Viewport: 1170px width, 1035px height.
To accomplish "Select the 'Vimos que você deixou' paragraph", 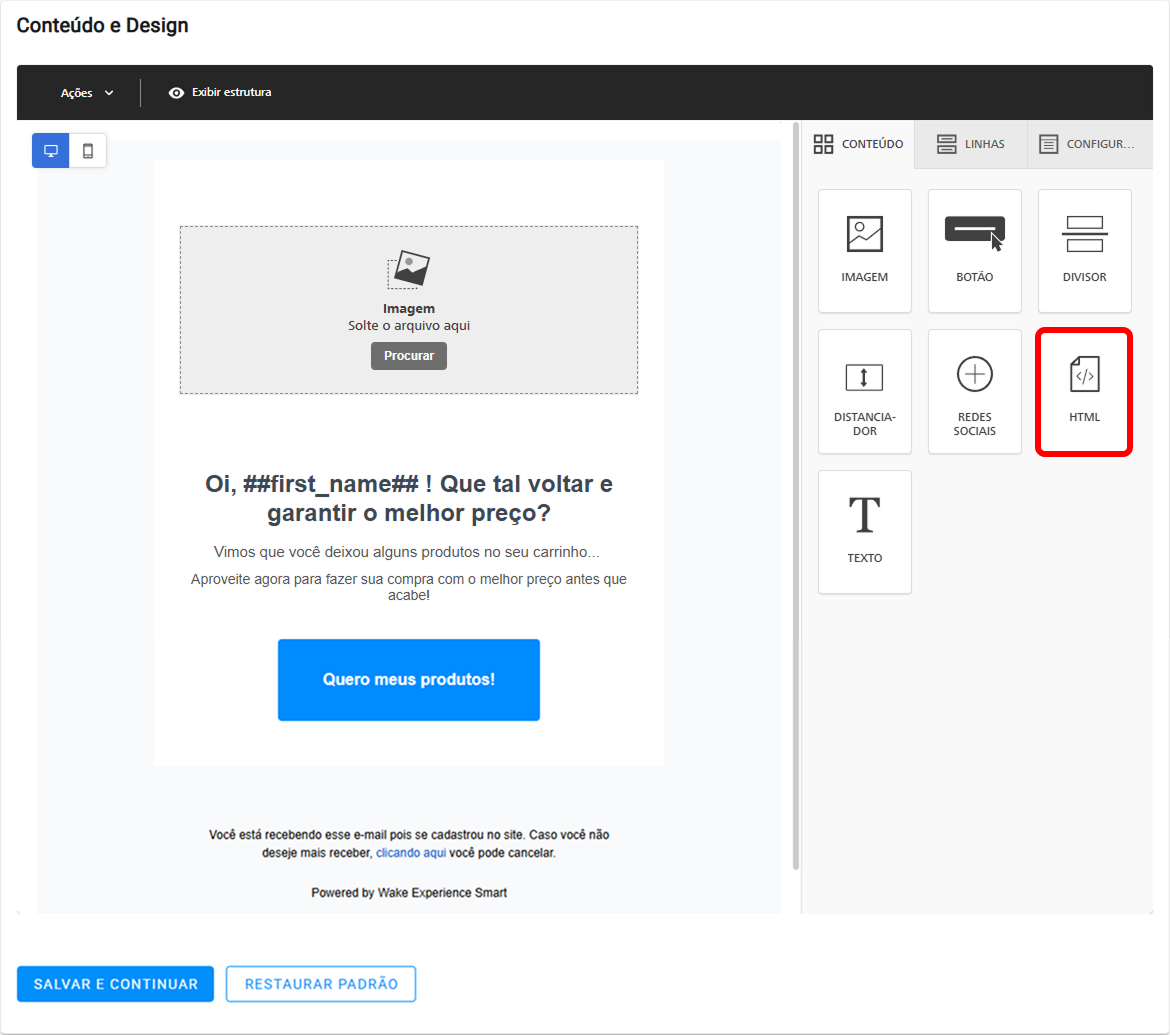I will coord(407,552).
